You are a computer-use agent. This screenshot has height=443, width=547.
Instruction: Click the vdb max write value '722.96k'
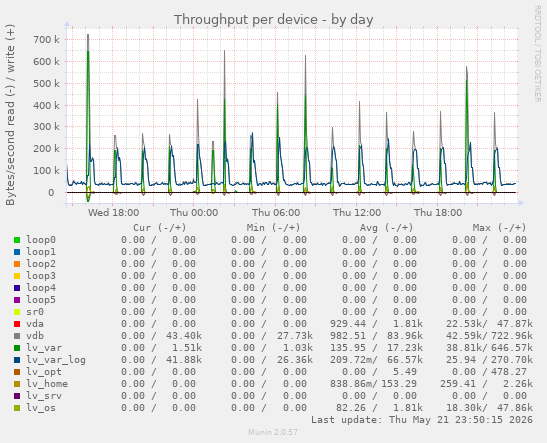[512, 336]
